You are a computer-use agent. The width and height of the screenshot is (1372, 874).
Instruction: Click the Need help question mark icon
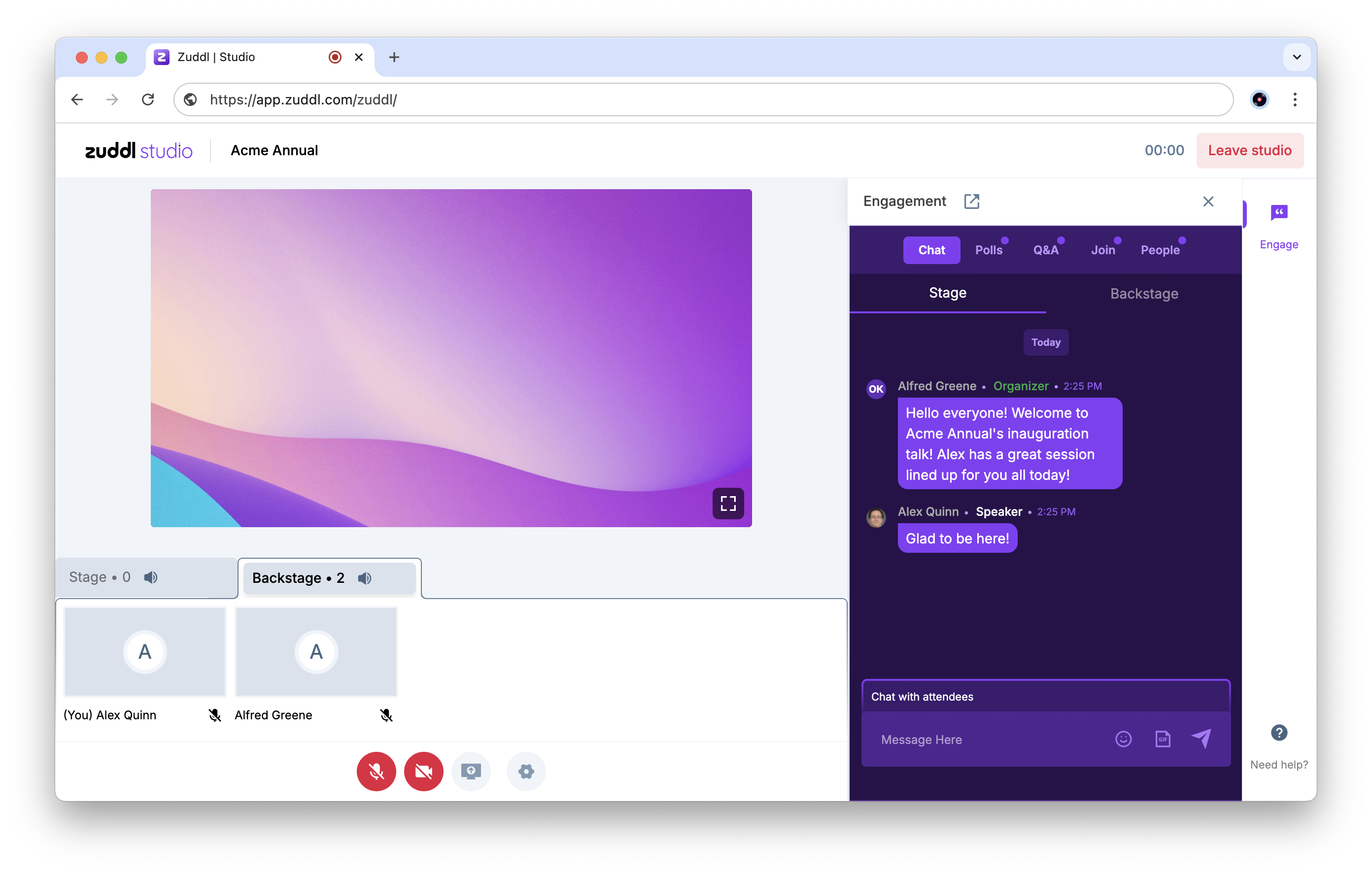1279,733
